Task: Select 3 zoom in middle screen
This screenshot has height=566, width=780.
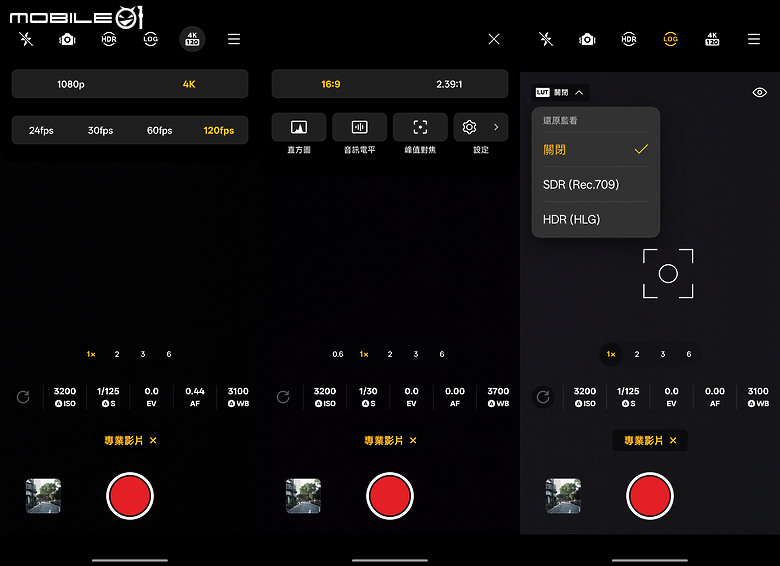Action: point(416,354)
